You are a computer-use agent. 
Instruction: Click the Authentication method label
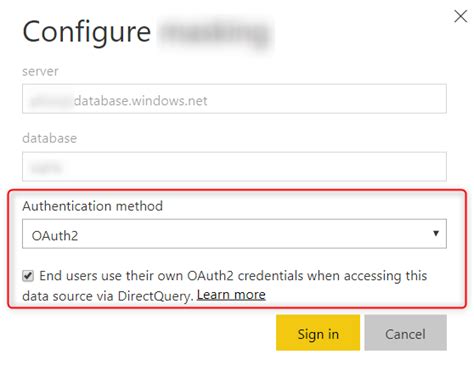click(93, 206)
